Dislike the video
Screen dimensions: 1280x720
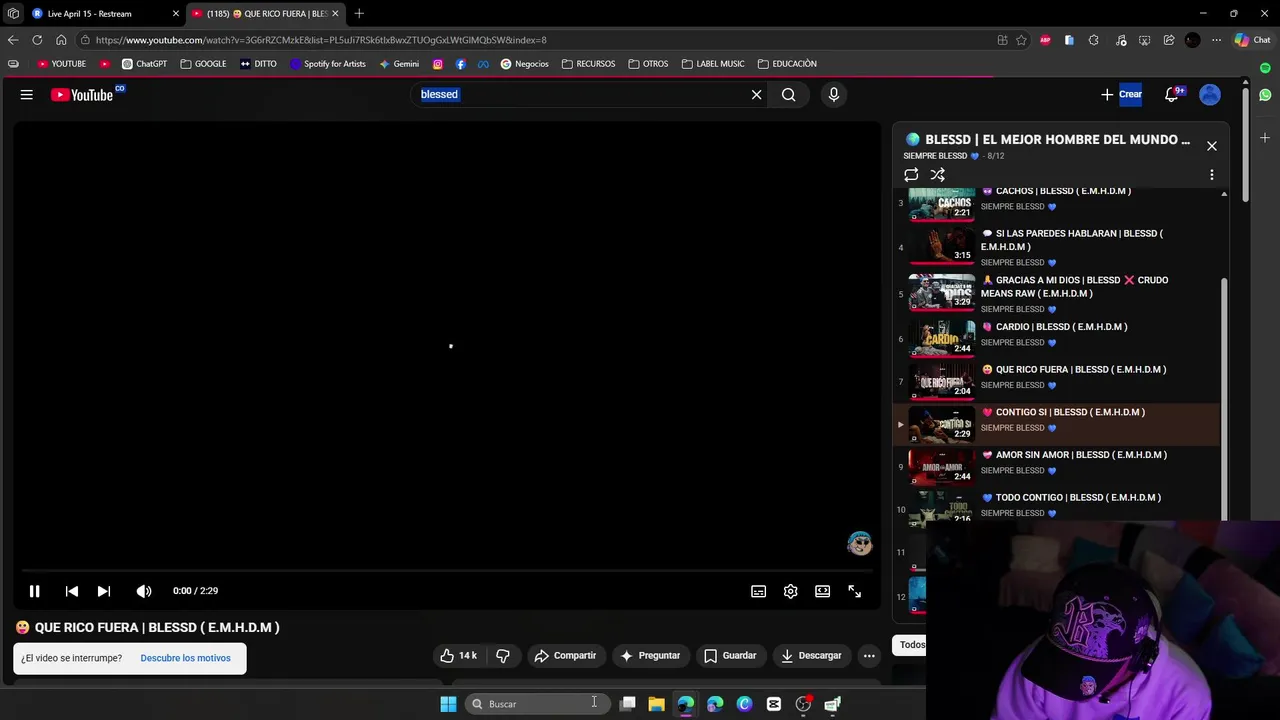(503, 655)
